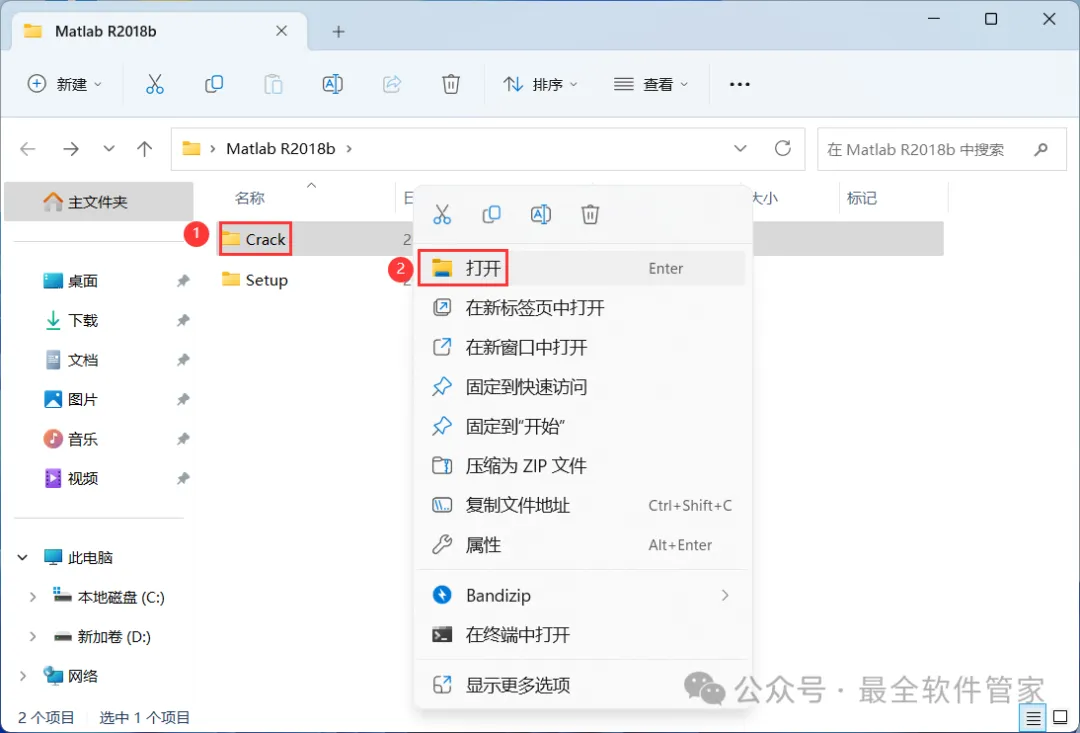Unpin 音乐 using its pin icon
1080x733 pixels.
point(183,439)
